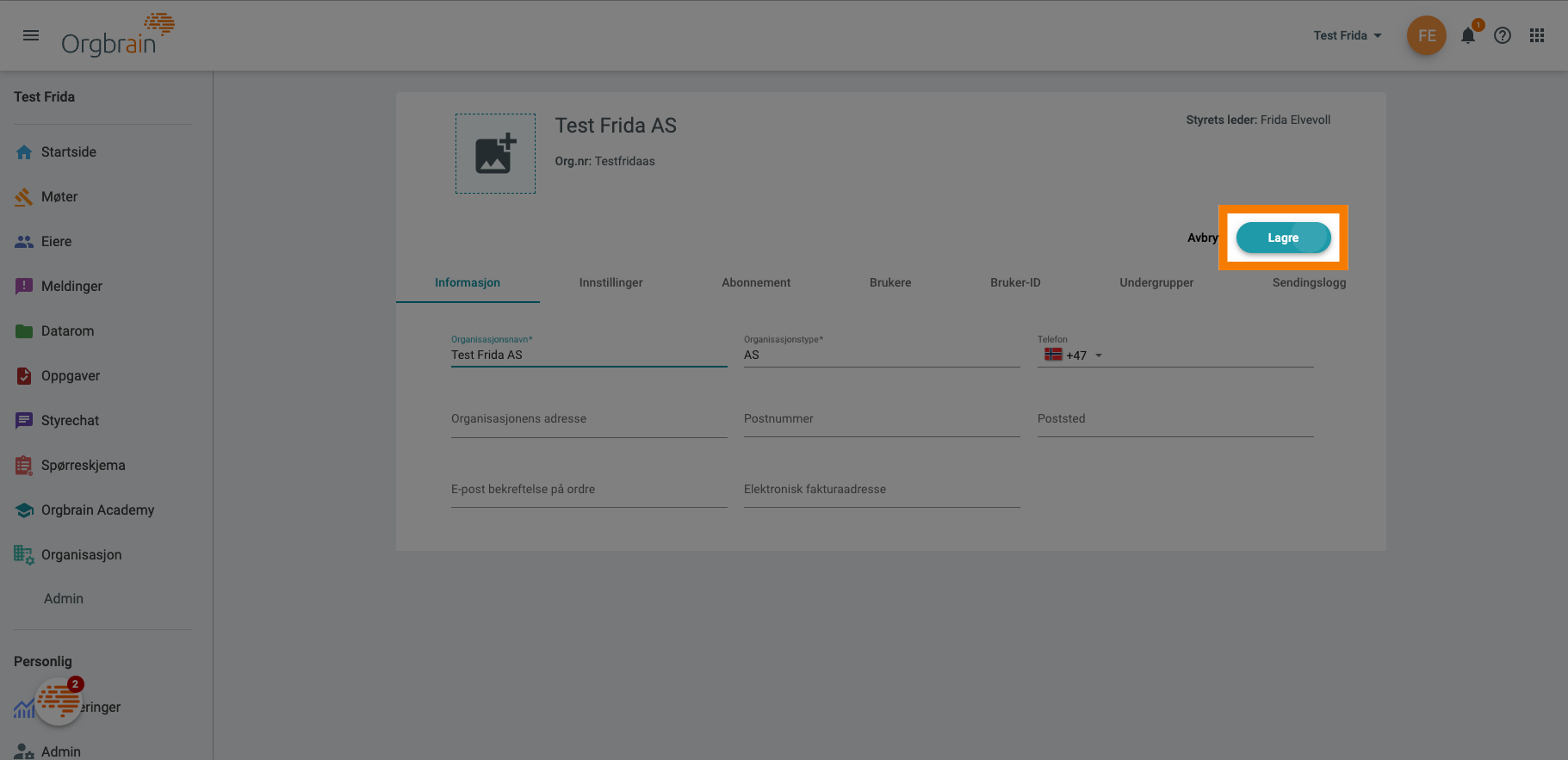This screenshot has height=760, width=1568.
Task: Open the notifications bell
Action: tap(1468, 35)
